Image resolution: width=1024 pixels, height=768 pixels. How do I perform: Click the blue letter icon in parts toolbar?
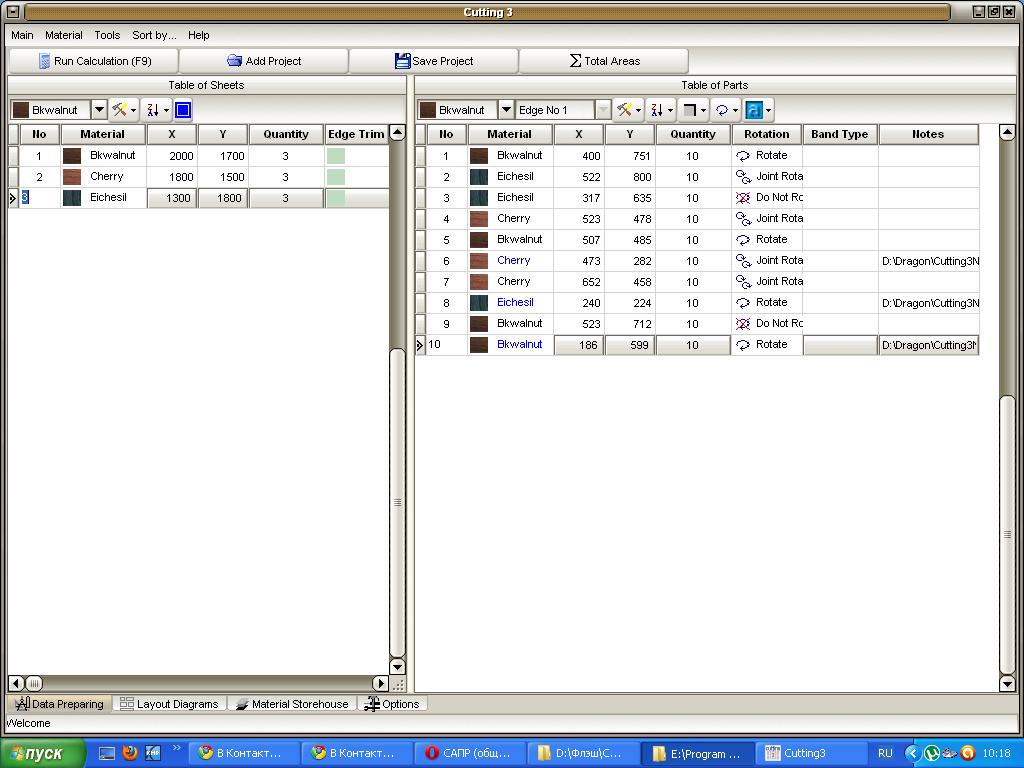756,110
